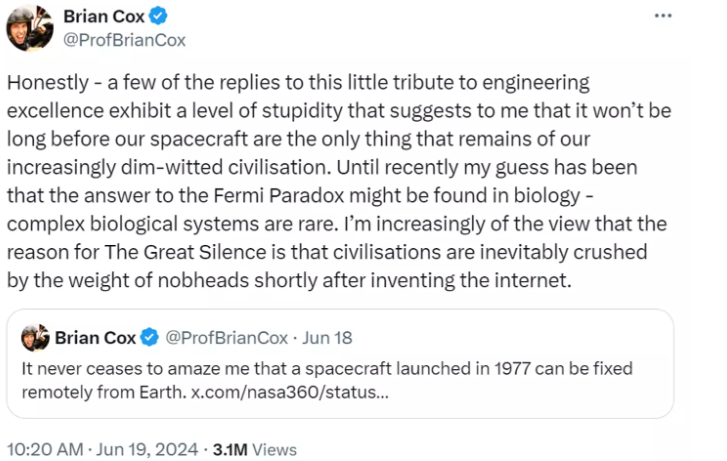Viewport: 727px width, 461px height.
Task: Click the @ProfBrianCox handle under the top name
Action: [x=124, y=40]
